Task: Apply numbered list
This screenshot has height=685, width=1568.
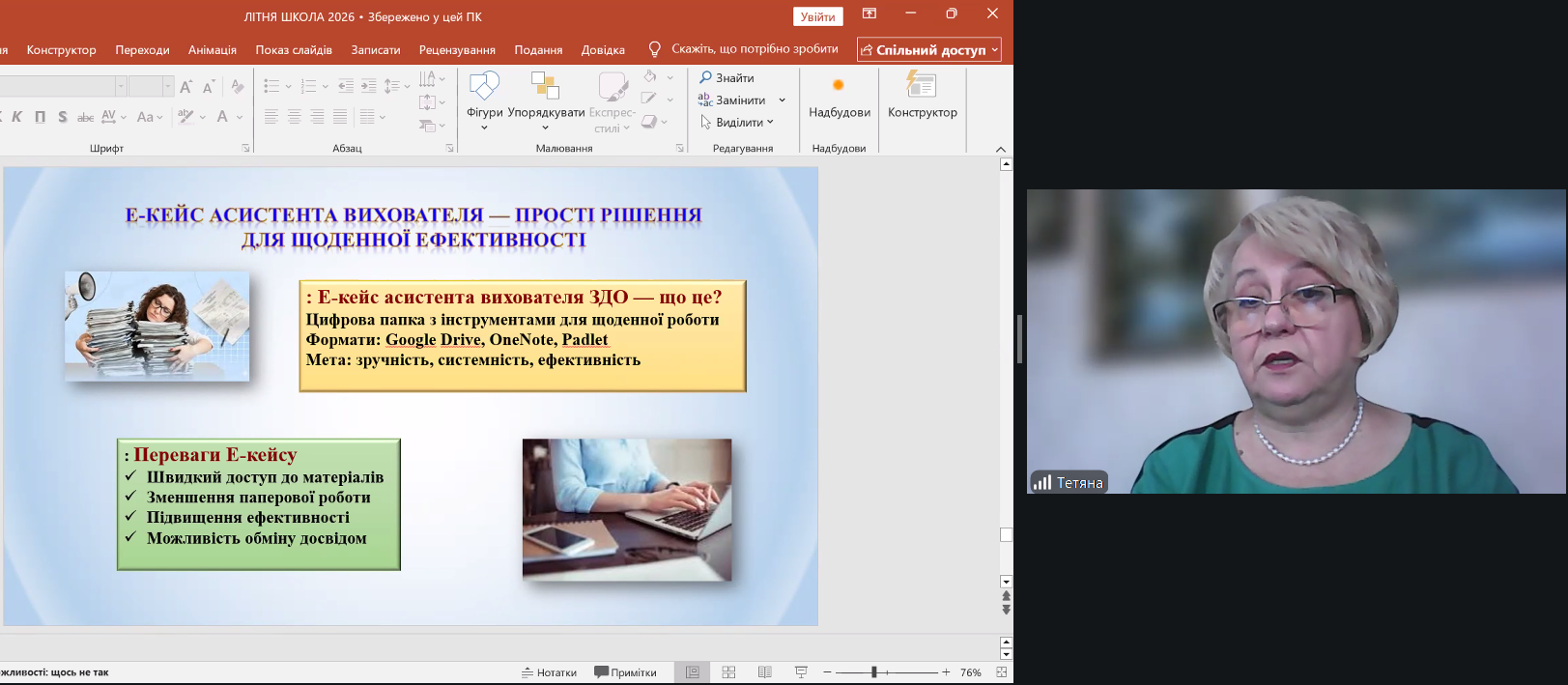Action: tap(308, 87)
